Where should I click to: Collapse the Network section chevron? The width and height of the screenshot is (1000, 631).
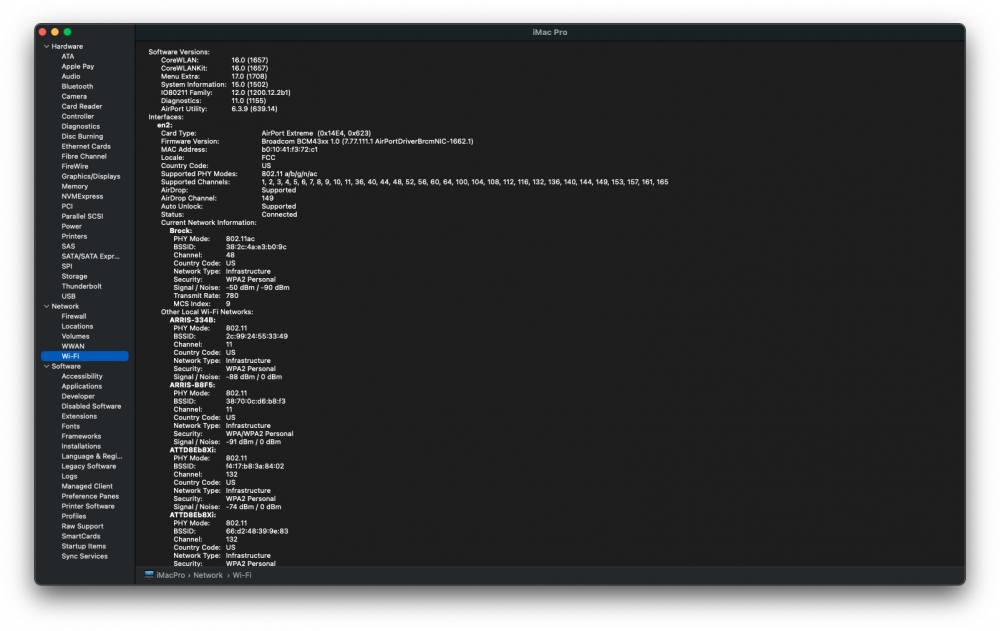pos(47,306)
